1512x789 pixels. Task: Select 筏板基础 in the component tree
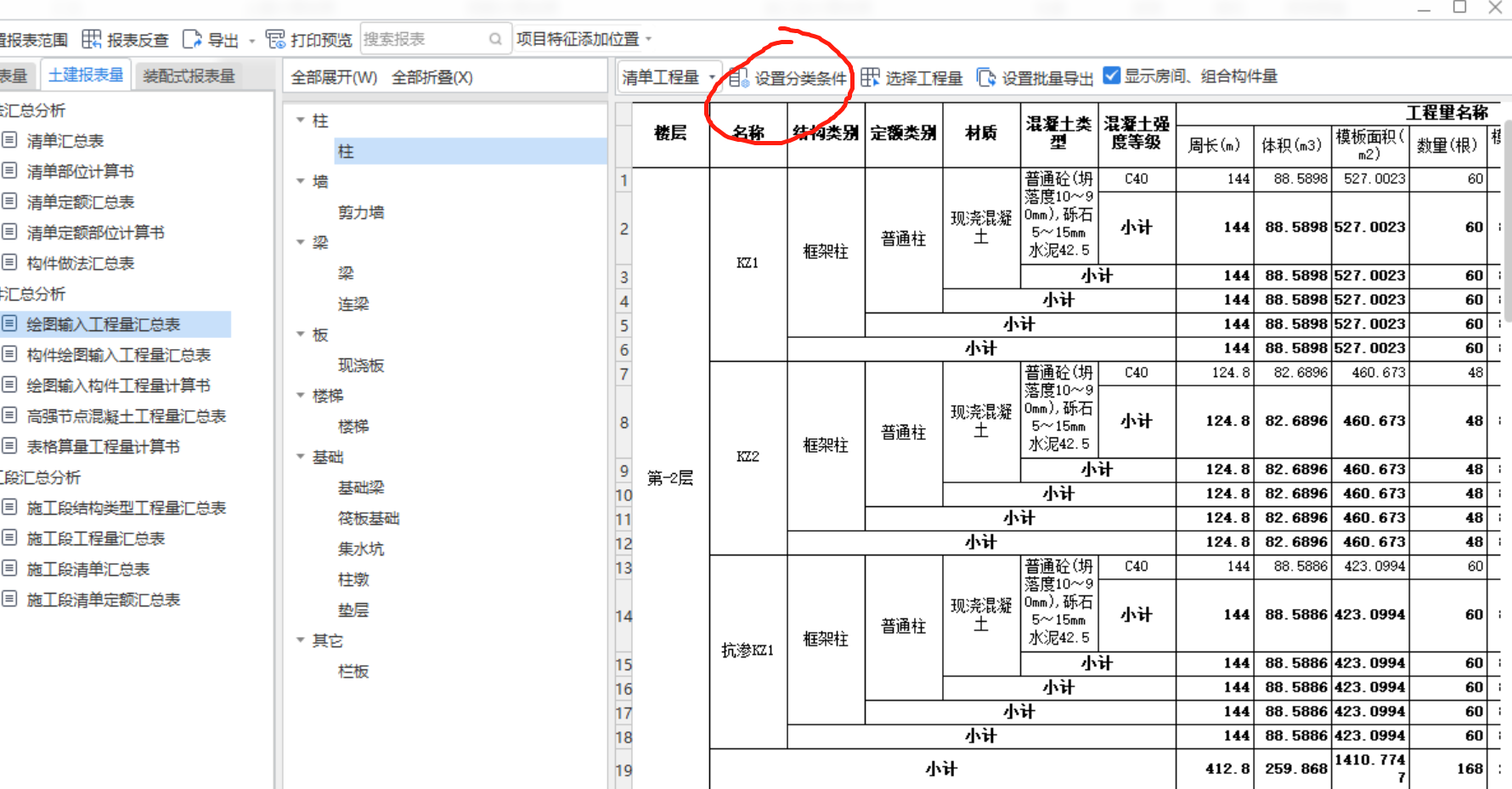tap(369, 518)
